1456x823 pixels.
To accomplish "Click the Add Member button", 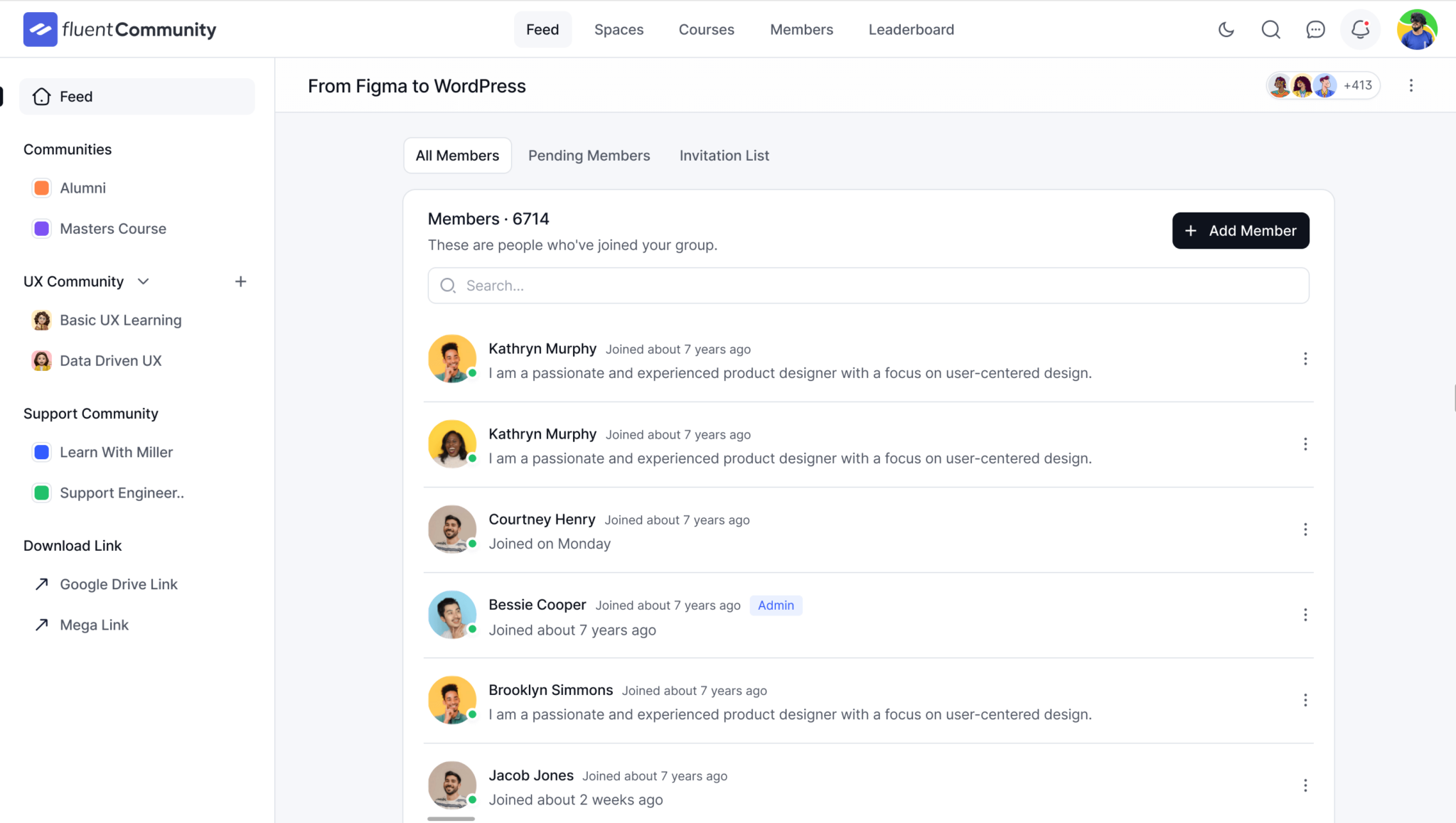I will pyautogui.click(x=1241, y=230).
